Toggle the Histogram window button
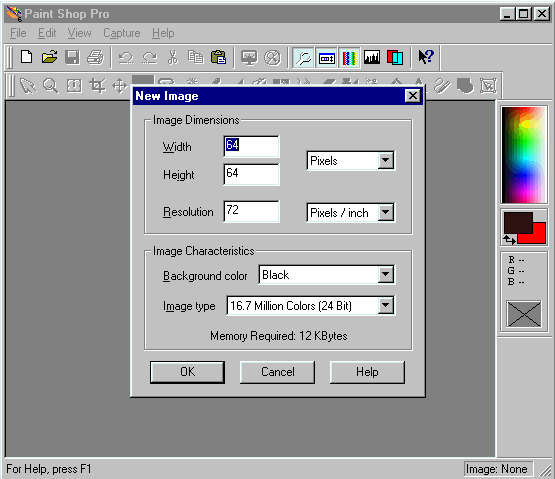Image resolution: width=555 pixels, height=479 pixels. coord(372,57)
